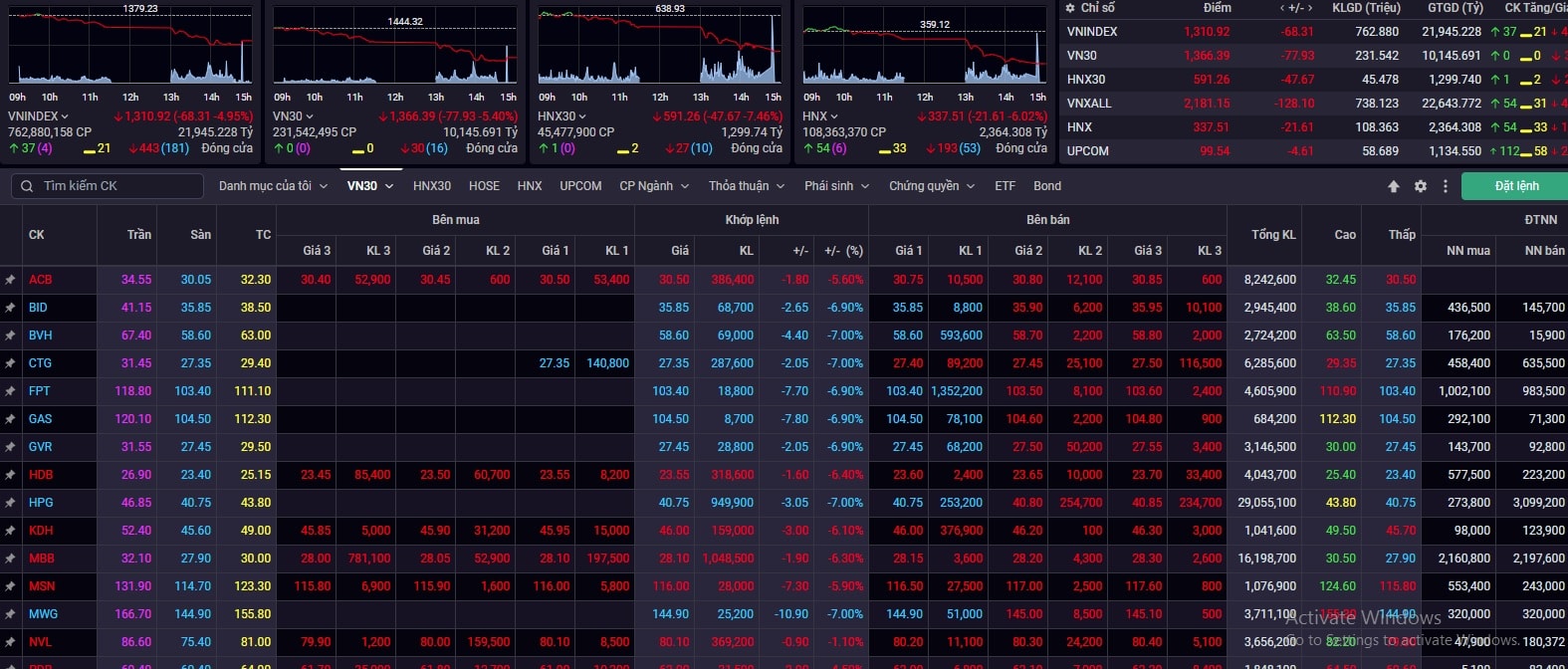Viewport: 1568px width, 669px height.
Task: Click the pin icon next to GVR
Action: pyautogui.click(x=10, y=447)
